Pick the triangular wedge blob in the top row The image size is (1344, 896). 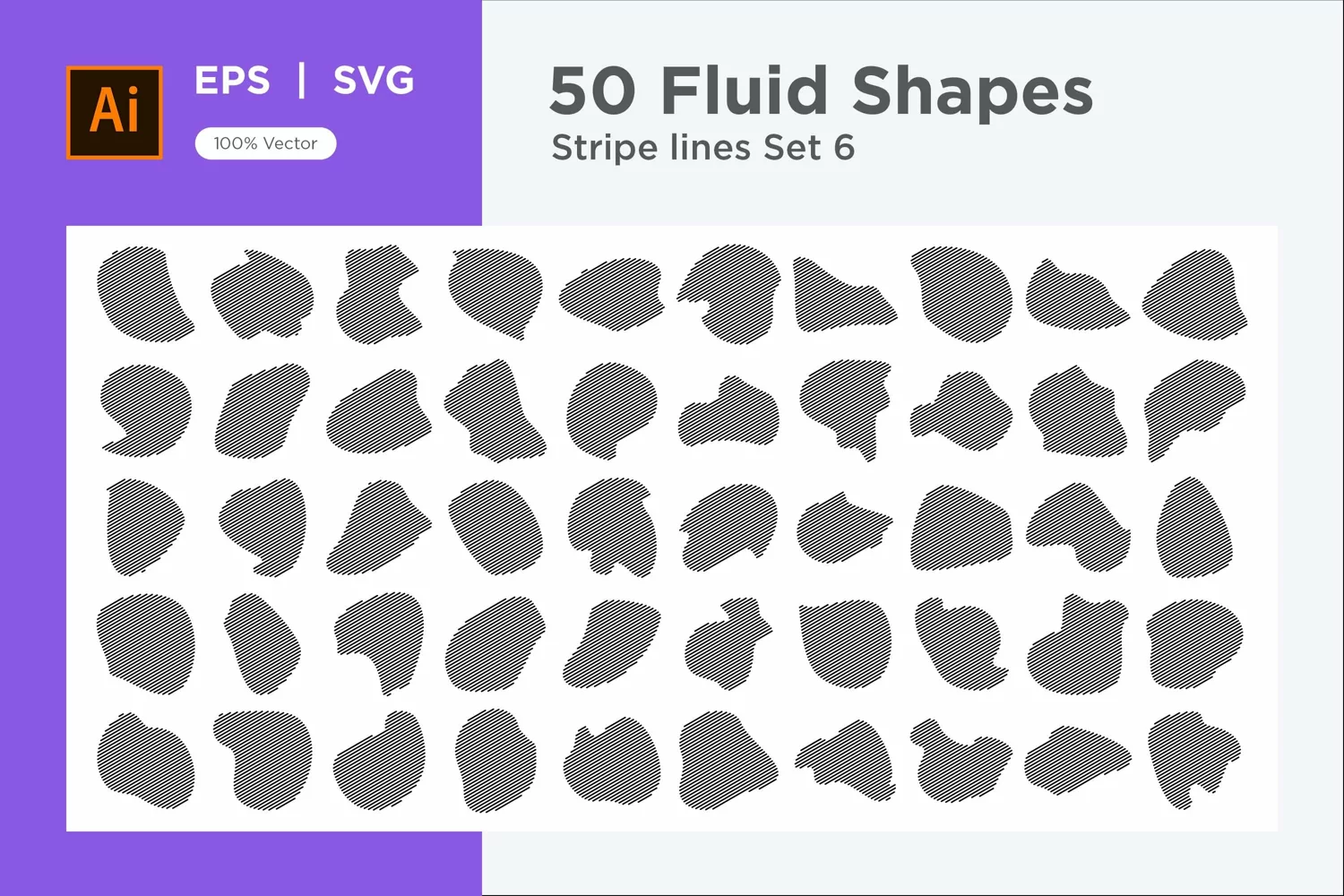pos(844,294)
